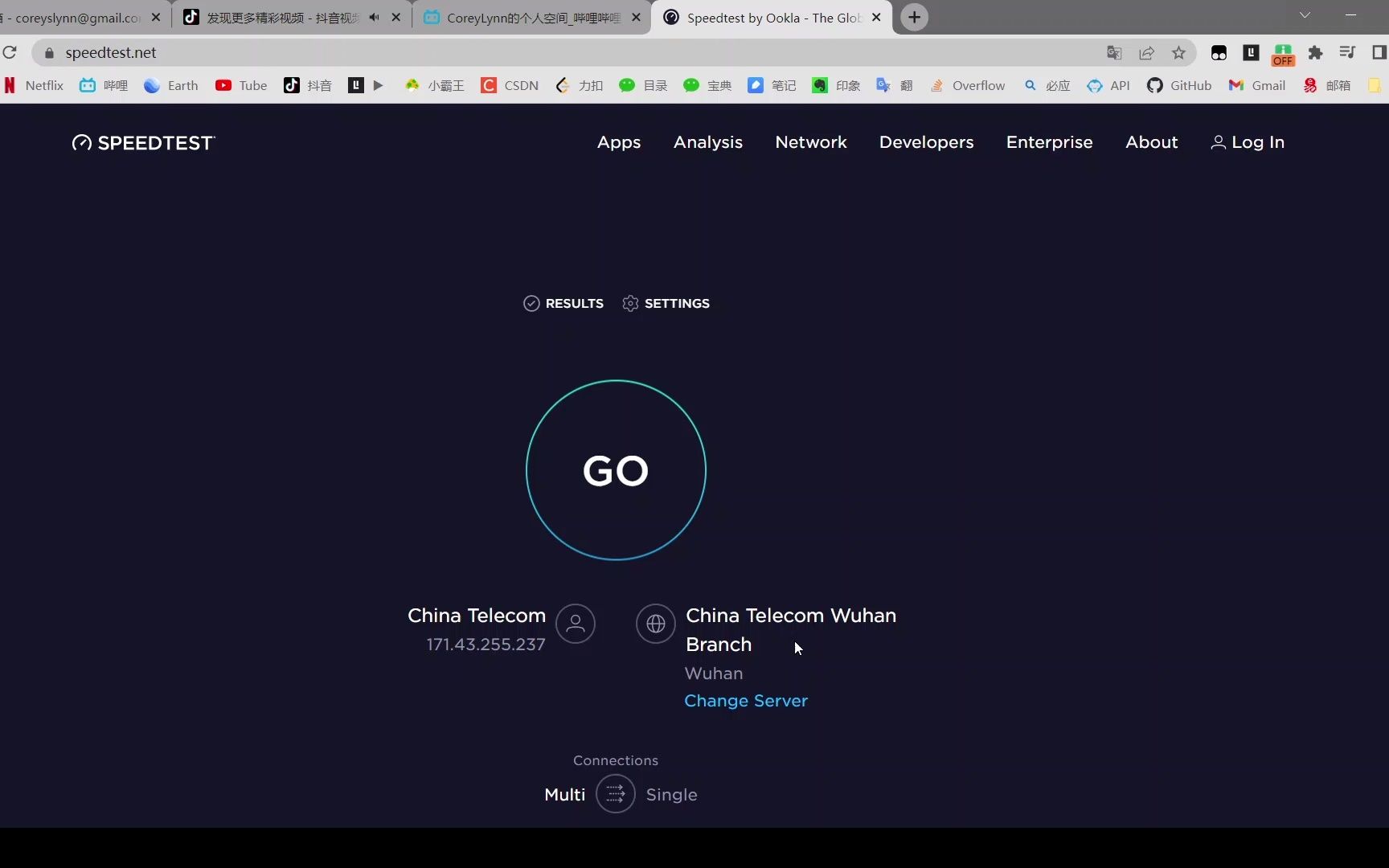The height and width of the screenshot is (868, 1389).
Task: Click Log In link
Action: click(1248, 142)
